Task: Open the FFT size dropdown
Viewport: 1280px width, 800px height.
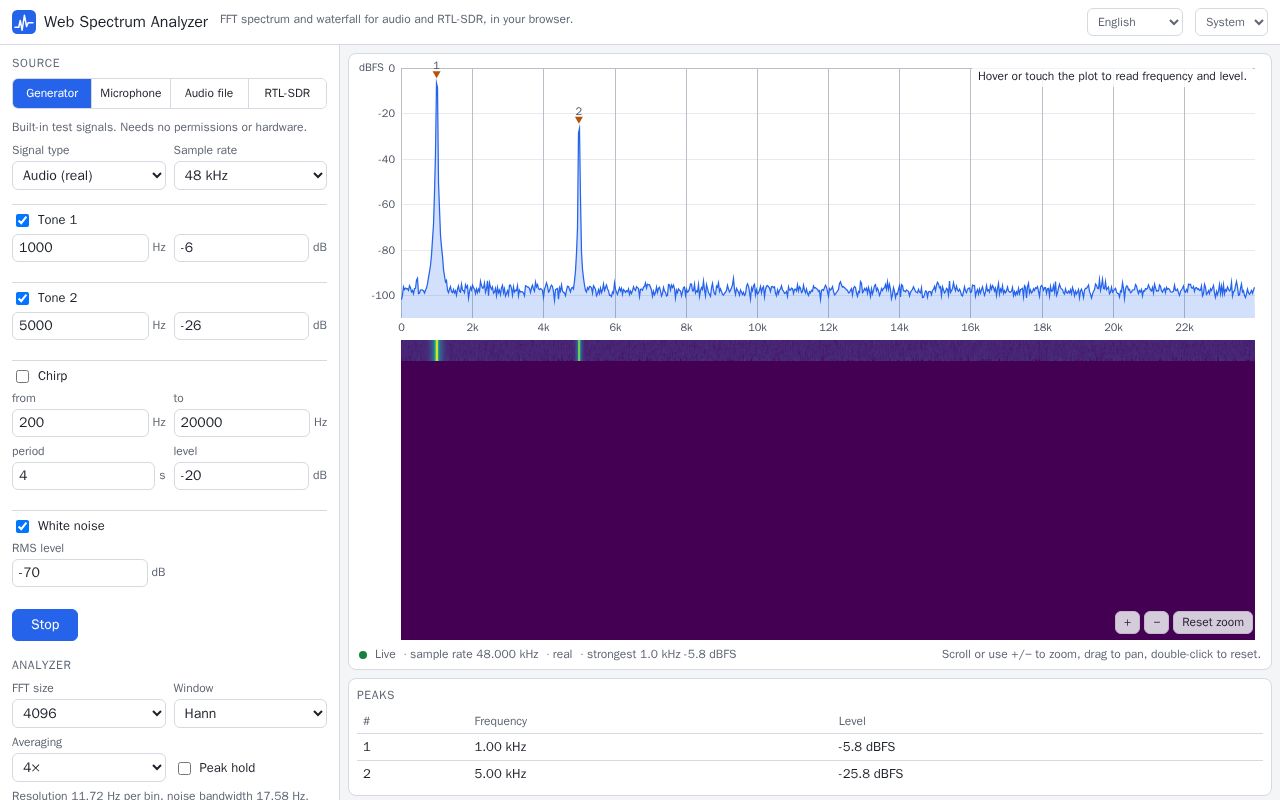Action: tap(89, 714)
